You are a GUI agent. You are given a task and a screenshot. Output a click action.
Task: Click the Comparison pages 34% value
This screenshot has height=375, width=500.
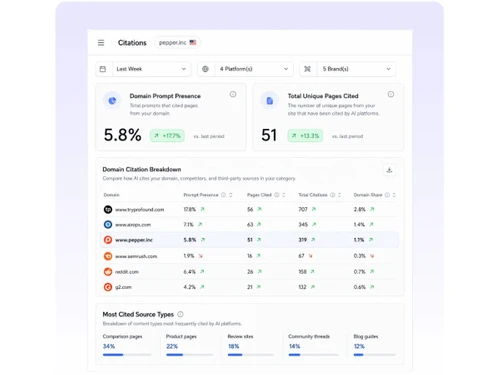(x=109, y=346)
